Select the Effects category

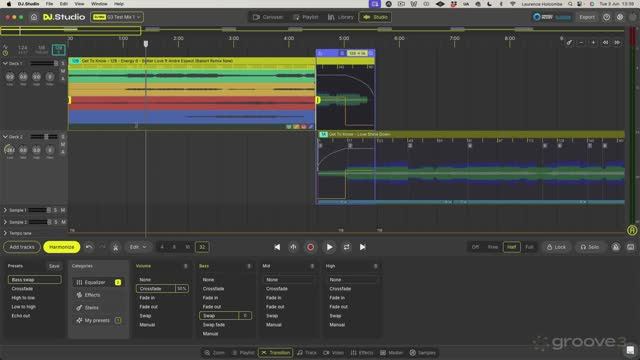pos(92,295)
